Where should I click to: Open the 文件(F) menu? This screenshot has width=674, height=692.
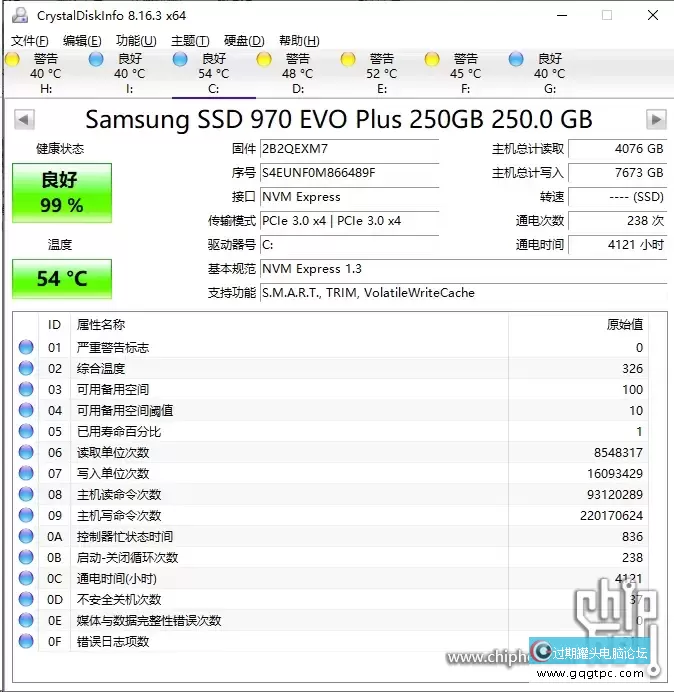[x=29, y=41]
